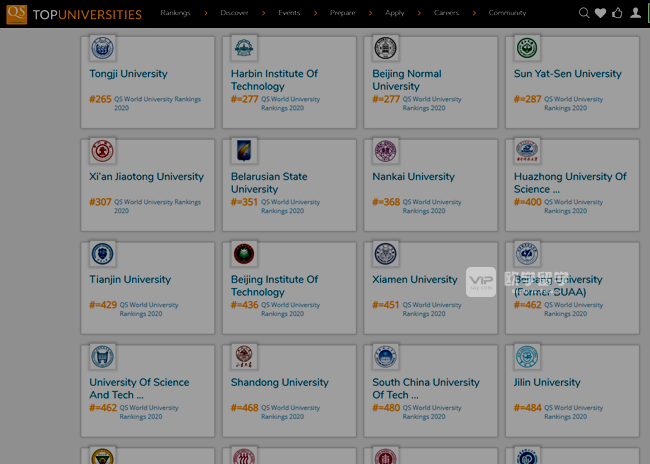The image size is (650, 464).
Task: Click the Shandong University crest
Action: pyautogui.click(x=244, y=357)
